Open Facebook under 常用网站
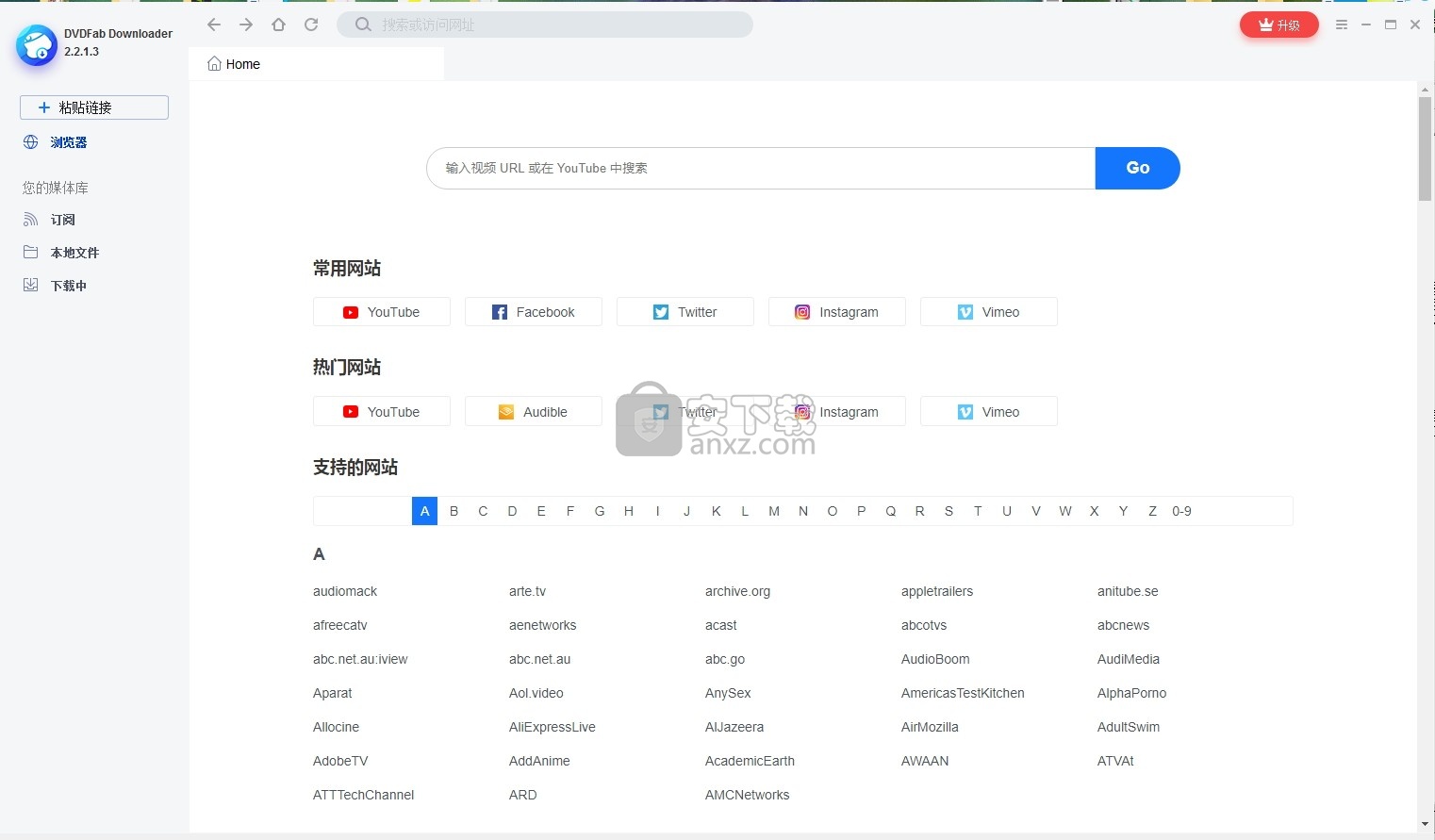1435x840 pixels. [534, 312]
